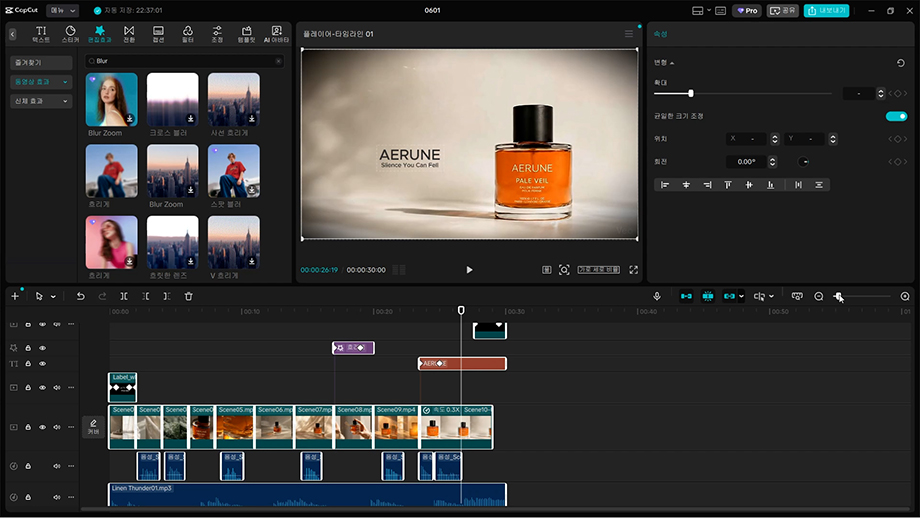
Task: Select the first Blur Zoom effect thumbnail
Action: pos(111,100)
